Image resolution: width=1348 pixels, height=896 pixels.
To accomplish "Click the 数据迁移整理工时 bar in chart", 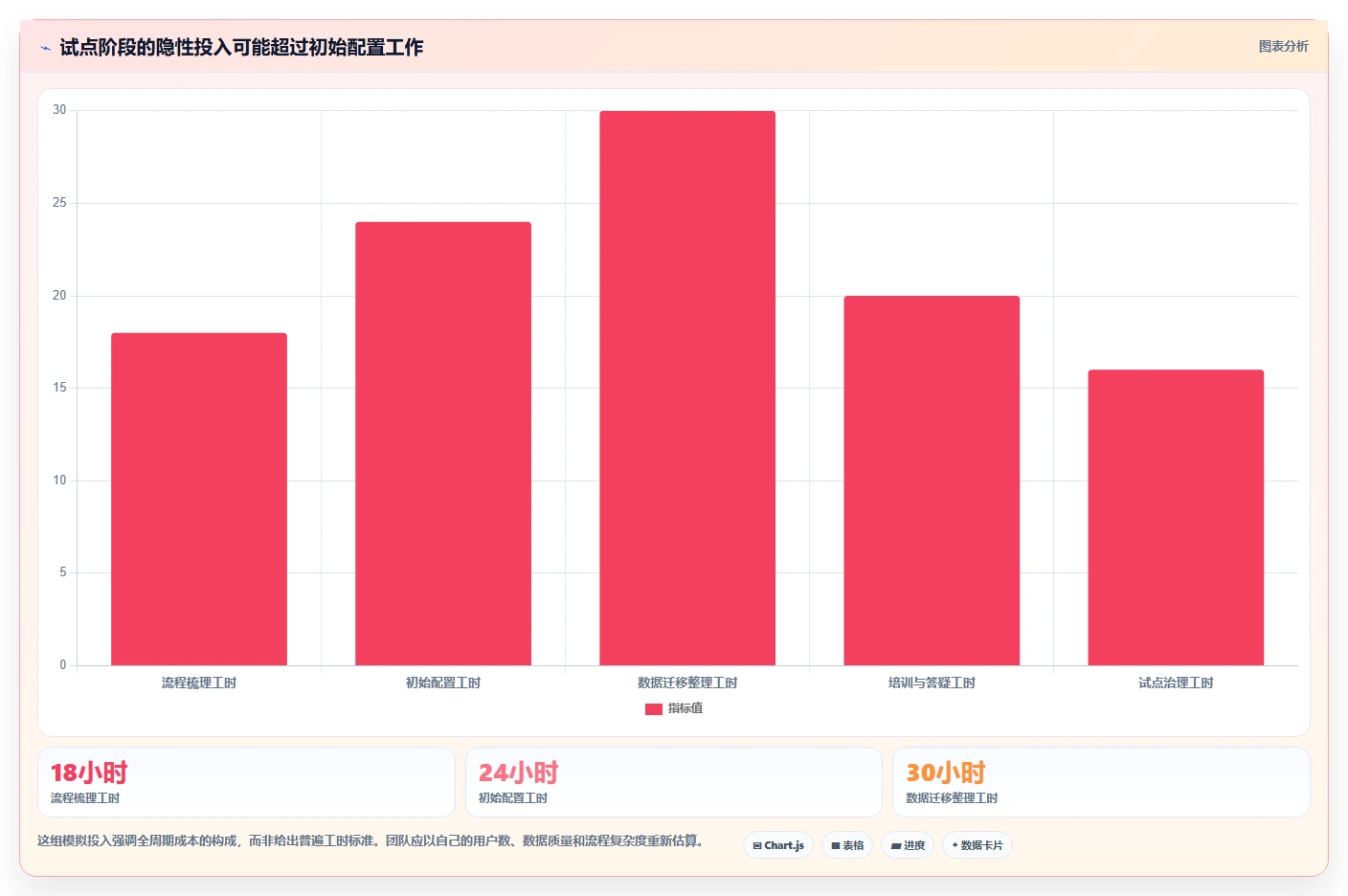I will (x=687, y=388).
